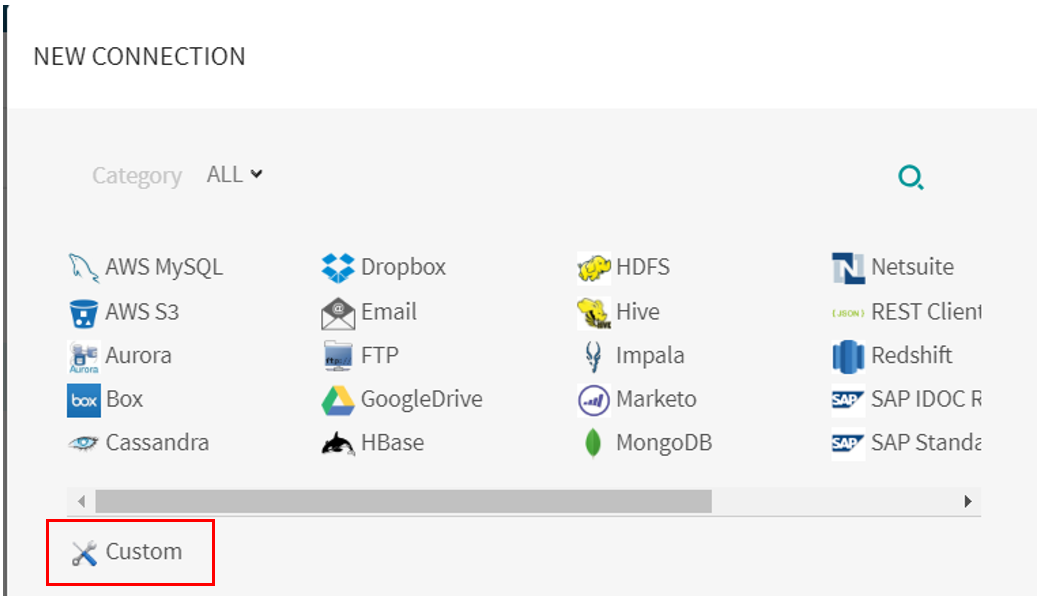
Task: Click the MongoDB leaf icon
Action: pos(593,443)
